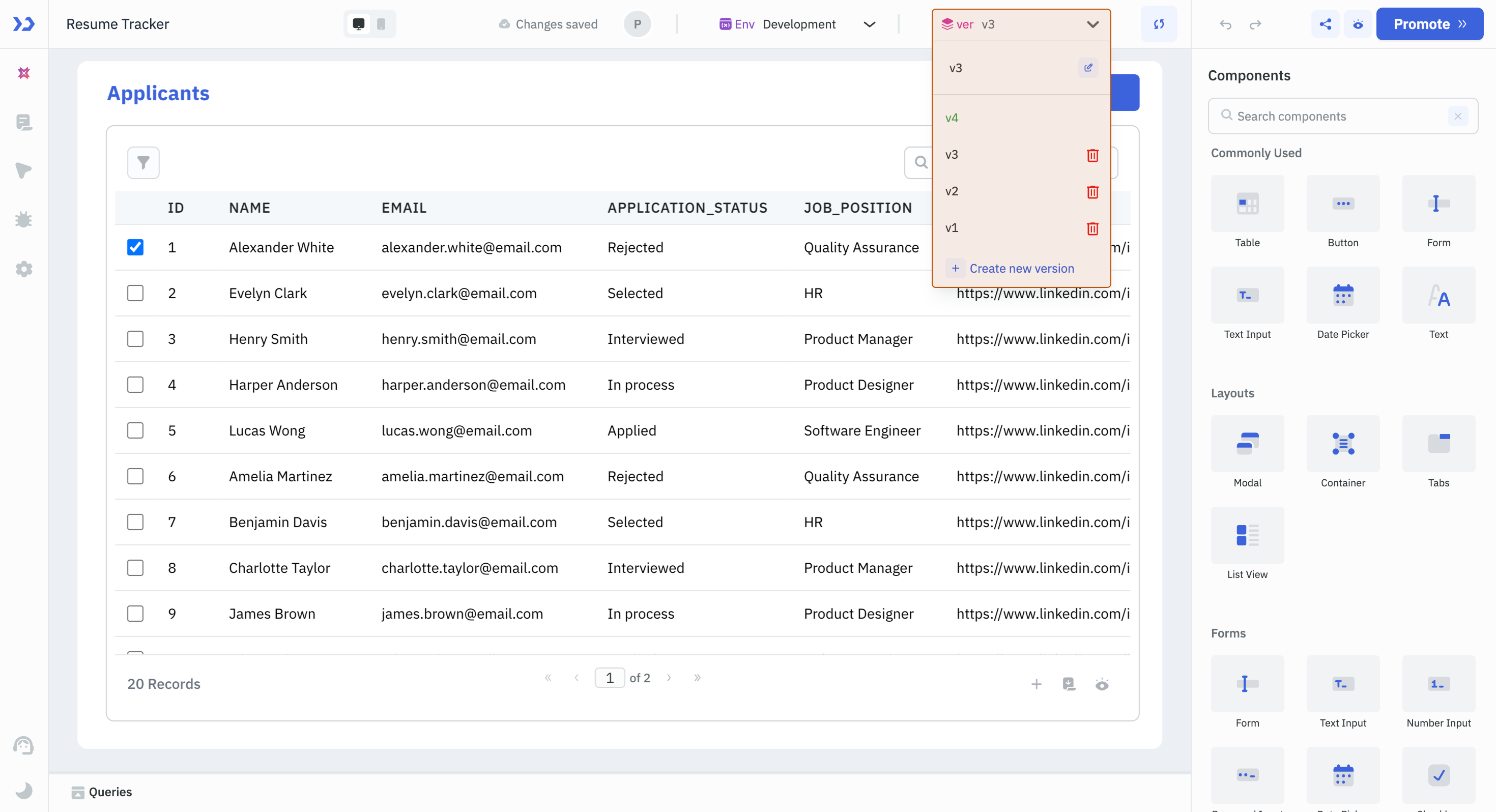Image resolution: width=1496 pixels, height=812 pixels.
Task: Open the table filter icon
Action: [143, 163]
